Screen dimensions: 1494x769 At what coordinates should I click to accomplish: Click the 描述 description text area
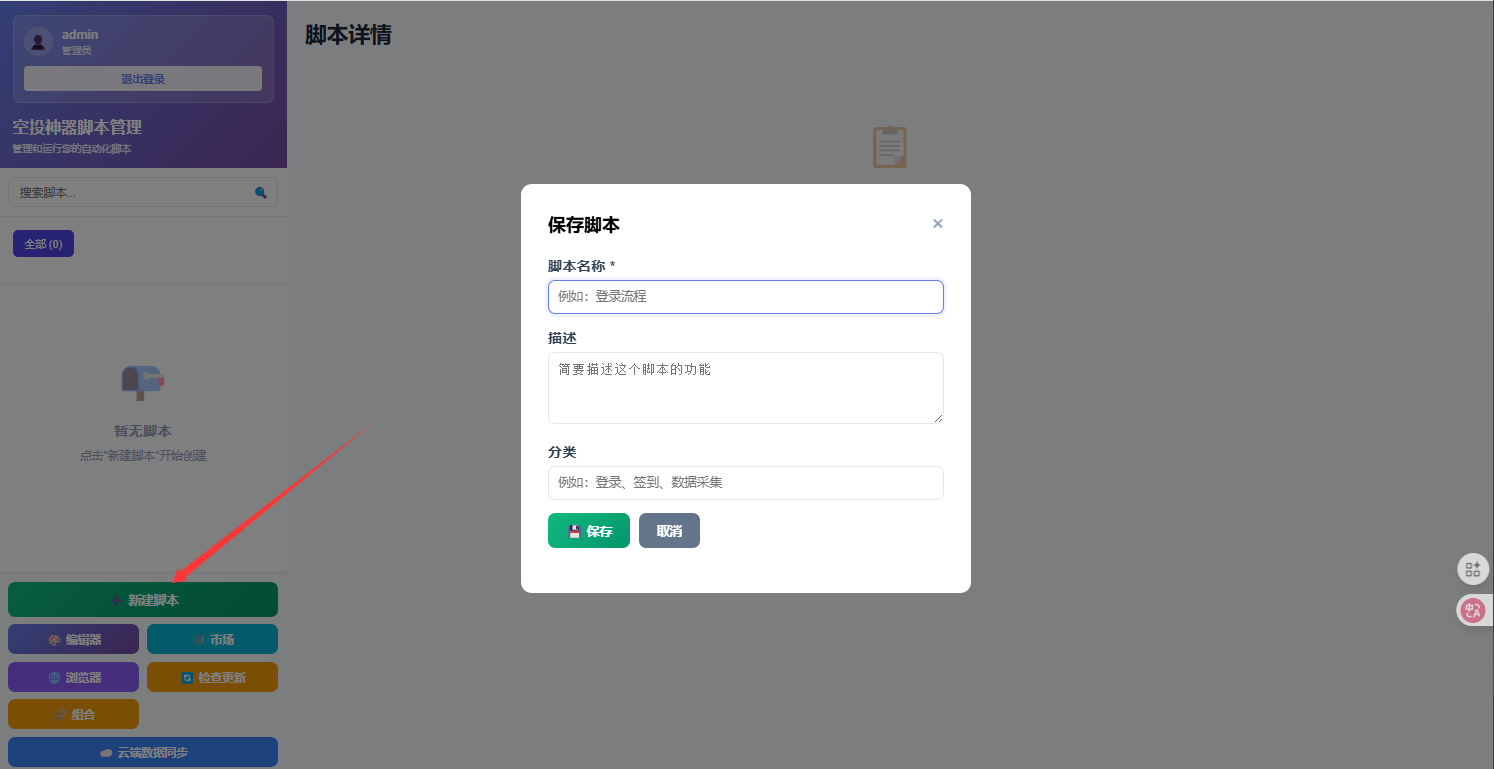click(745, 388)
